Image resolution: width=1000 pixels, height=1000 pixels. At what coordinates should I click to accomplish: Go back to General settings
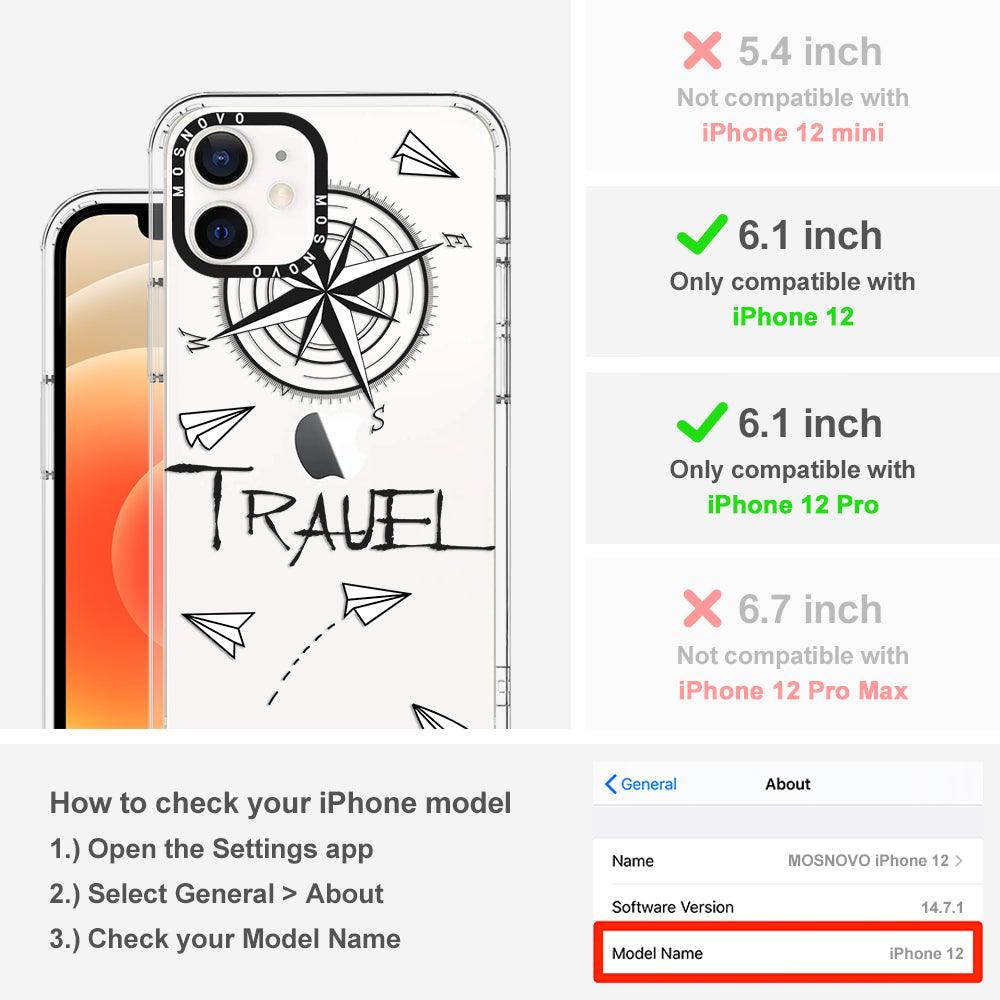pos(641,784)
